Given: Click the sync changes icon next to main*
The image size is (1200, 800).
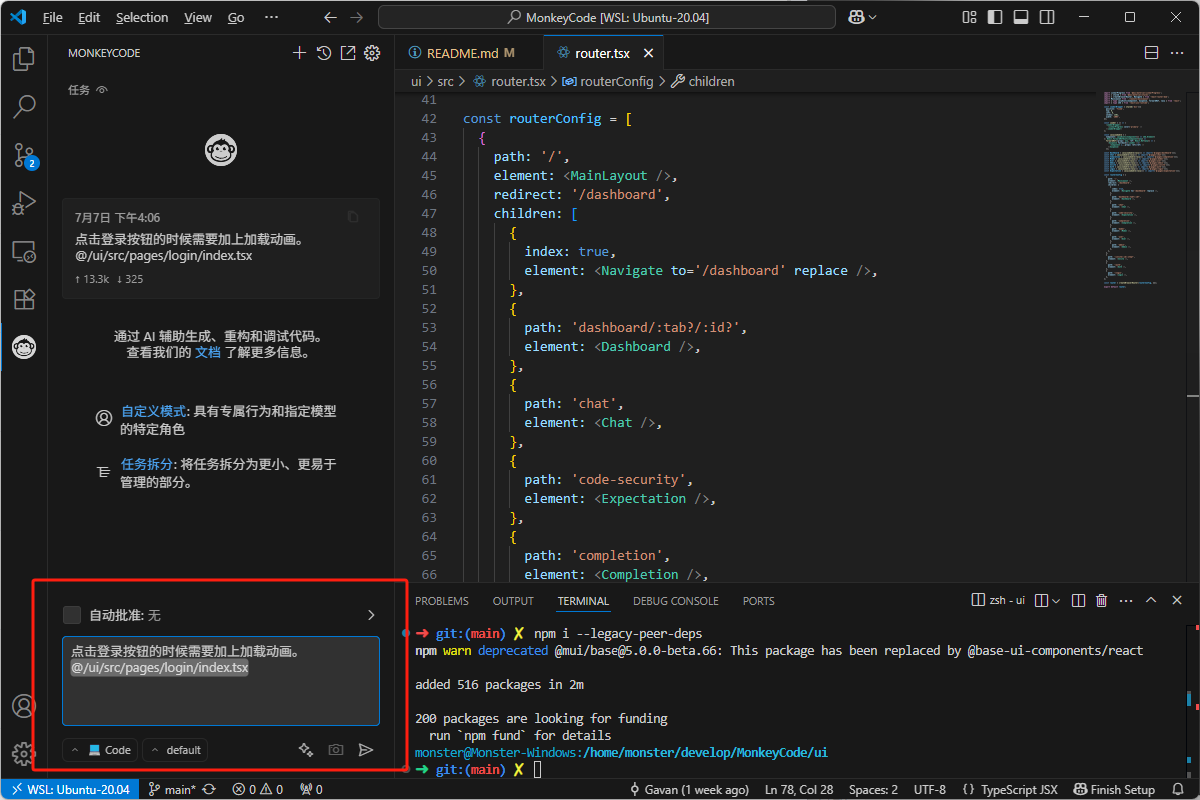Looking at the screenshot, I should pyautogui.click(x=209, y=789).
